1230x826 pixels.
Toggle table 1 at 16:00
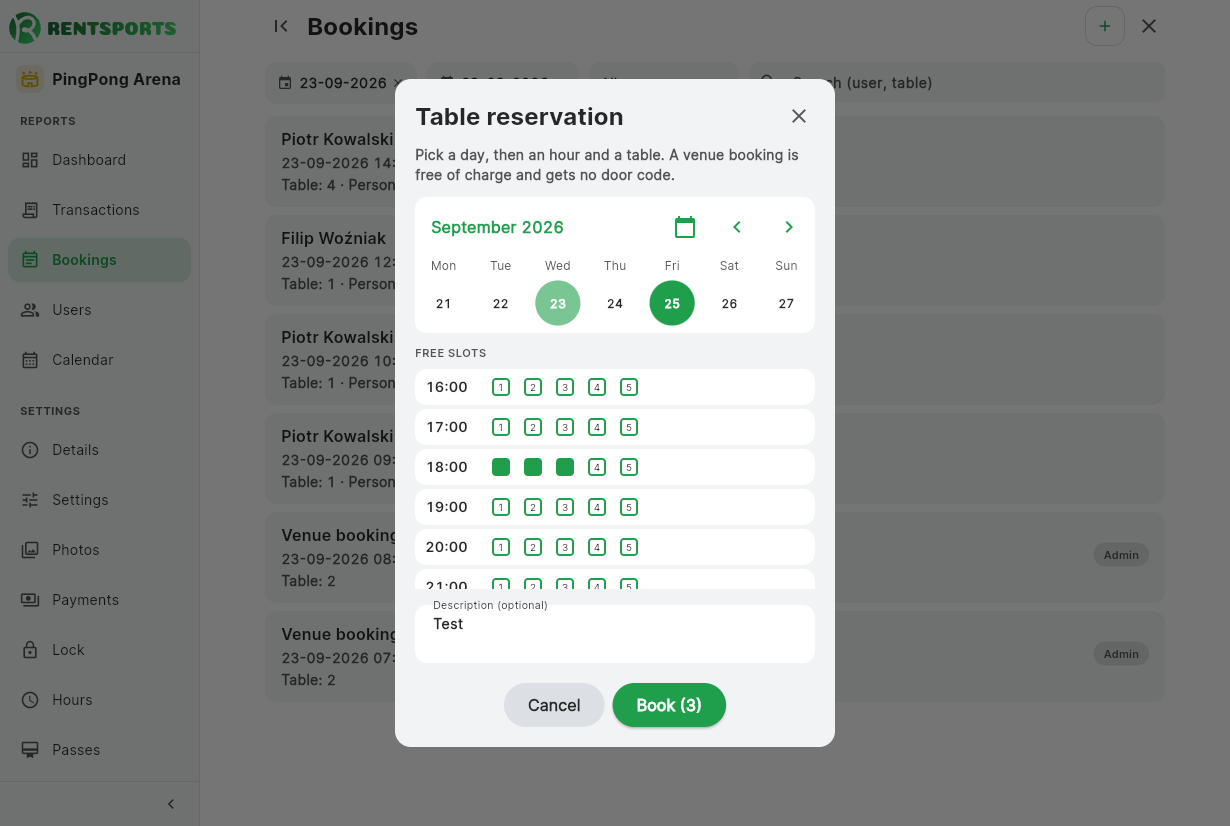click(x=501, y=387)
